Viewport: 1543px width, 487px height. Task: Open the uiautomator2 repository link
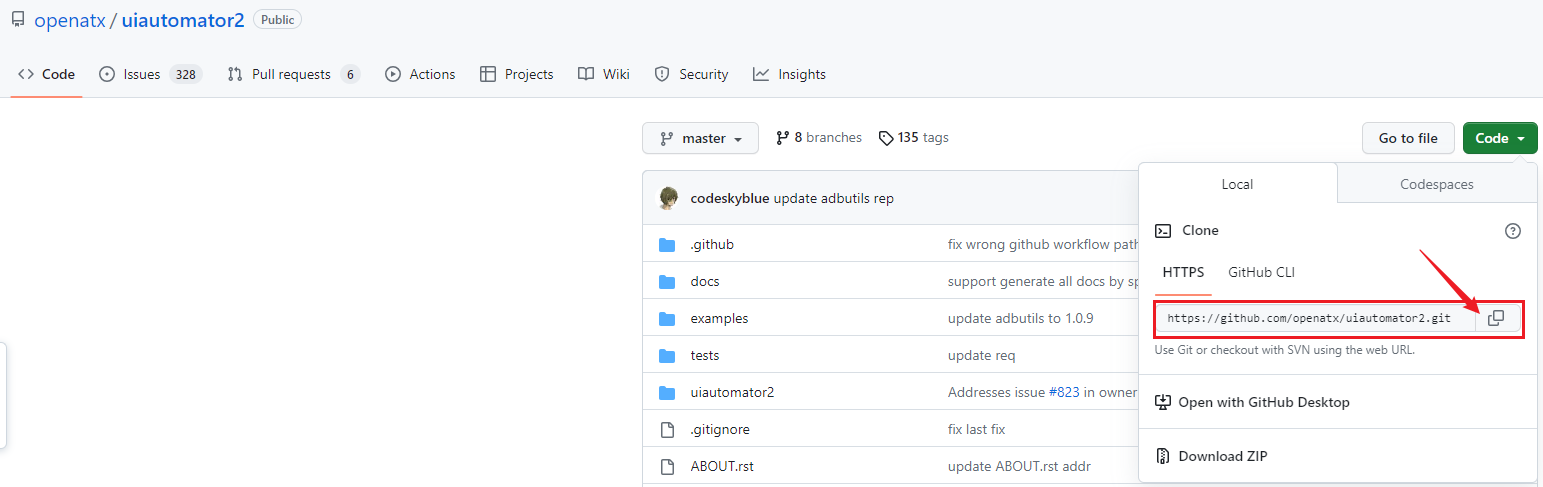click(183, 20)
